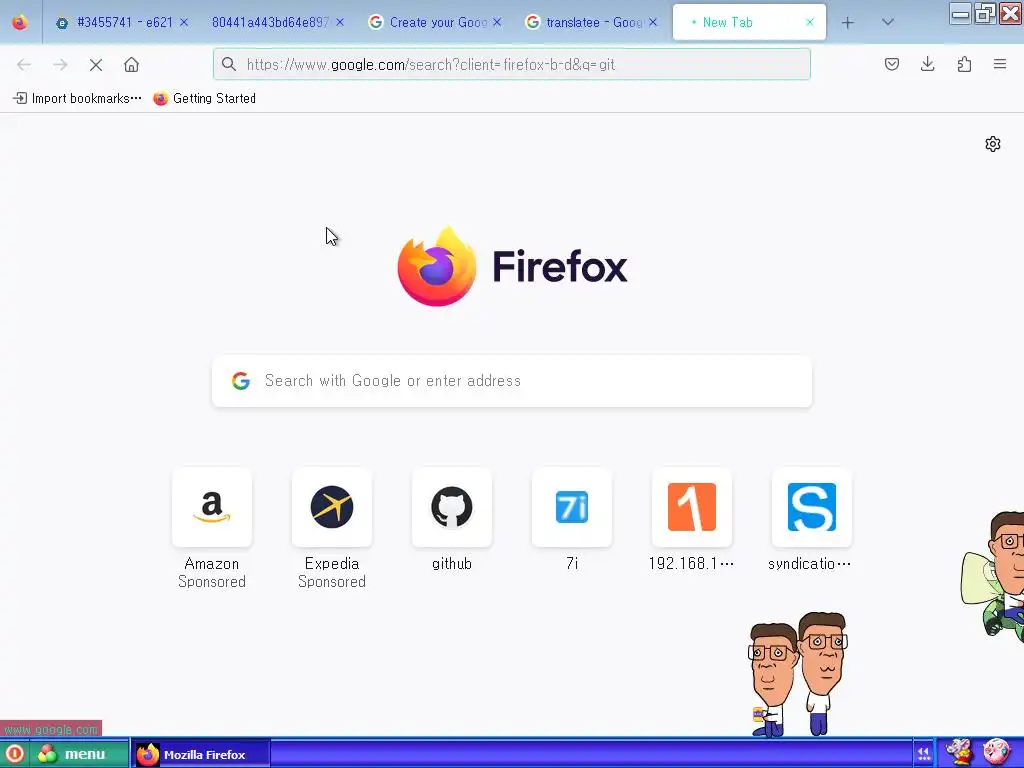
Task: Open the Getting Started bookmark
Action: (204, 99)
